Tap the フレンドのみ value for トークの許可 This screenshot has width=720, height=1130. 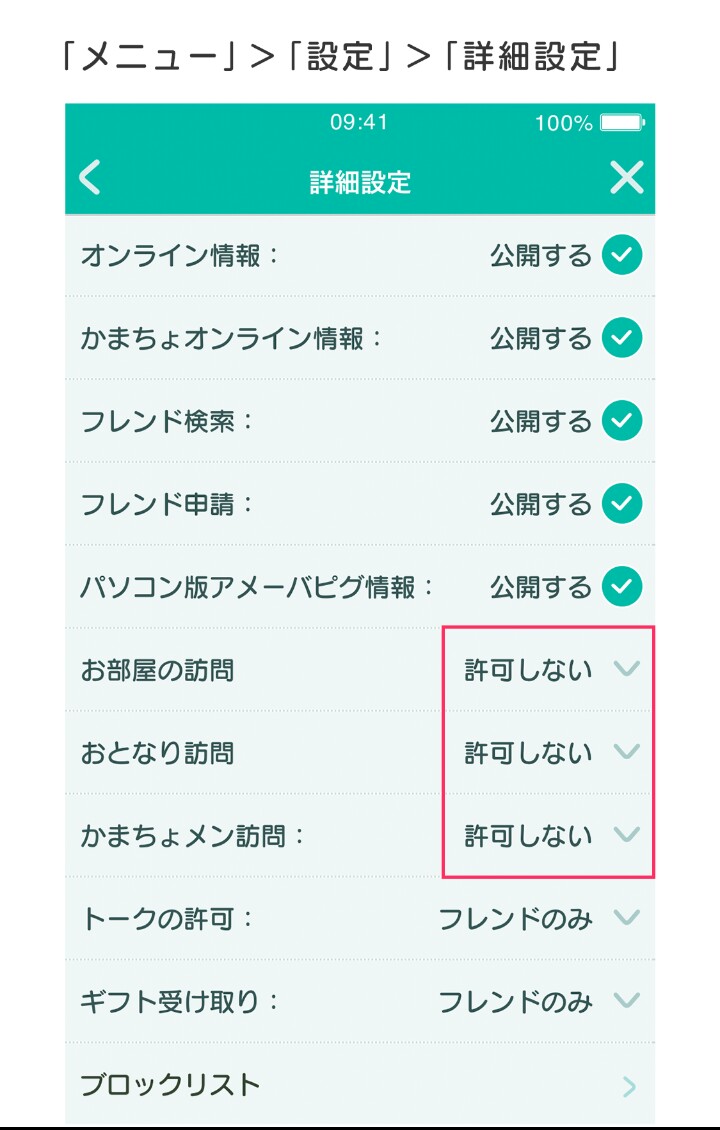[x=515, y=919]
